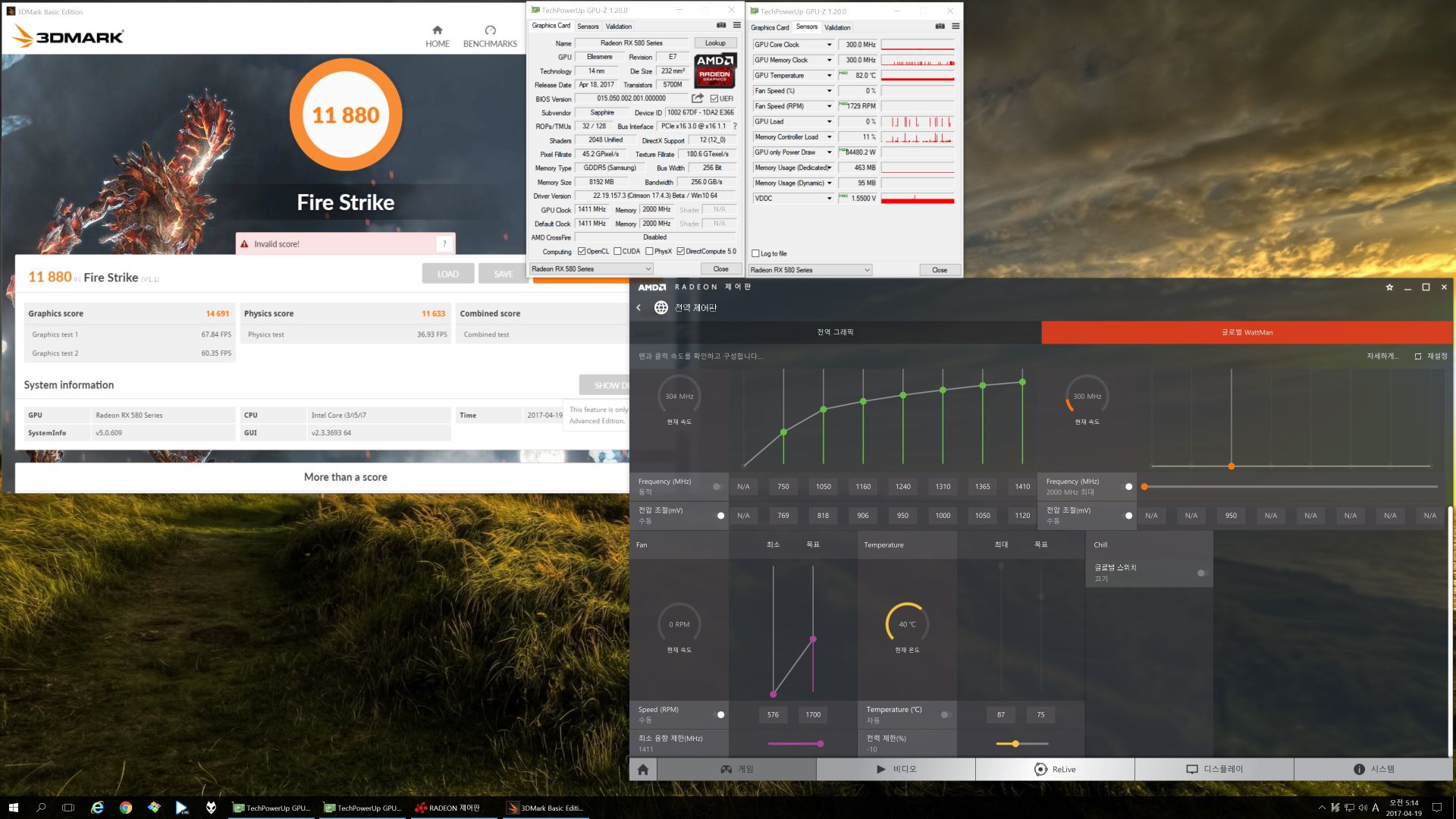Viewport: 1456px width, 819px height.
Task: Switch to Sensors tab in left GPU-Z window
Action: tap(588, 26)
